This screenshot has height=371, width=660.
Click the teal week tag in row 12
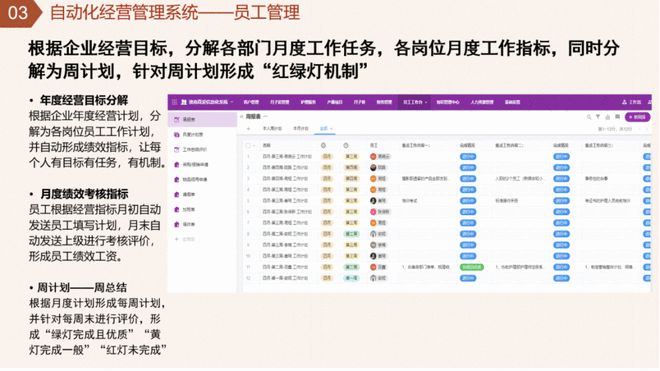point(351,278)
